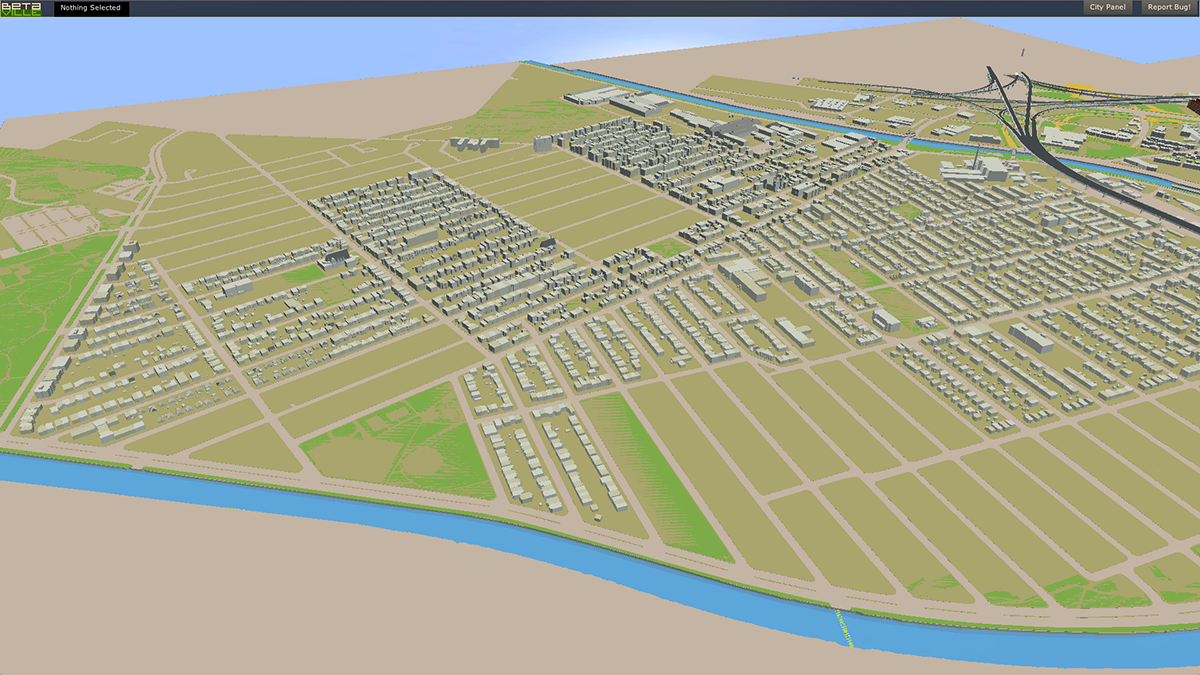Click the Betaville logo

pyautogui.click(x=21, y=8)
